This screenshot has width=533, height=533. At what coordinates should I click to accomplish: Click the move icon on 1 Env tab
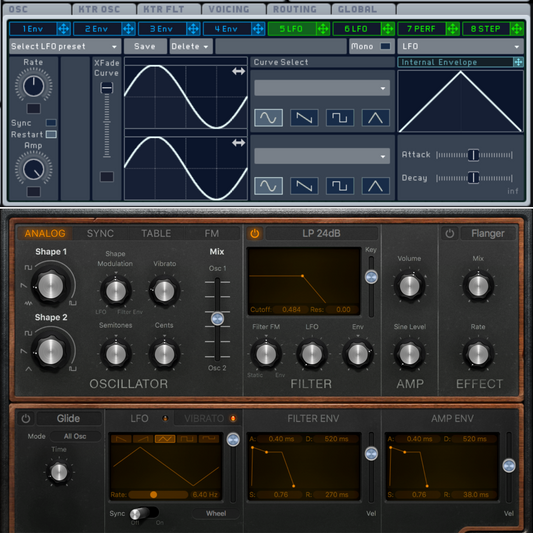64,29
